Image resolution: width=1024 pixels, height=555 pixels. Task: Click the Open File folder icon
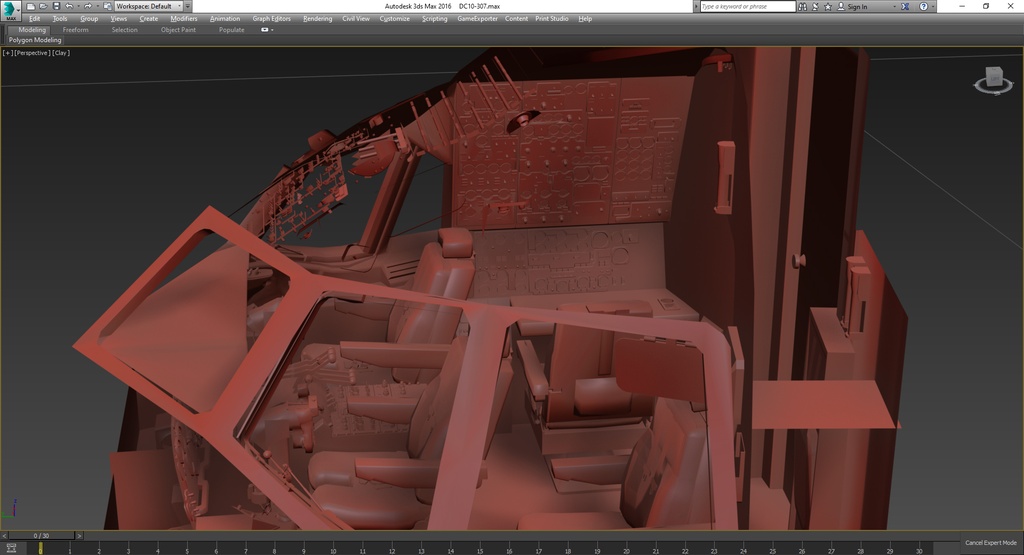click(x=43, y=6)
